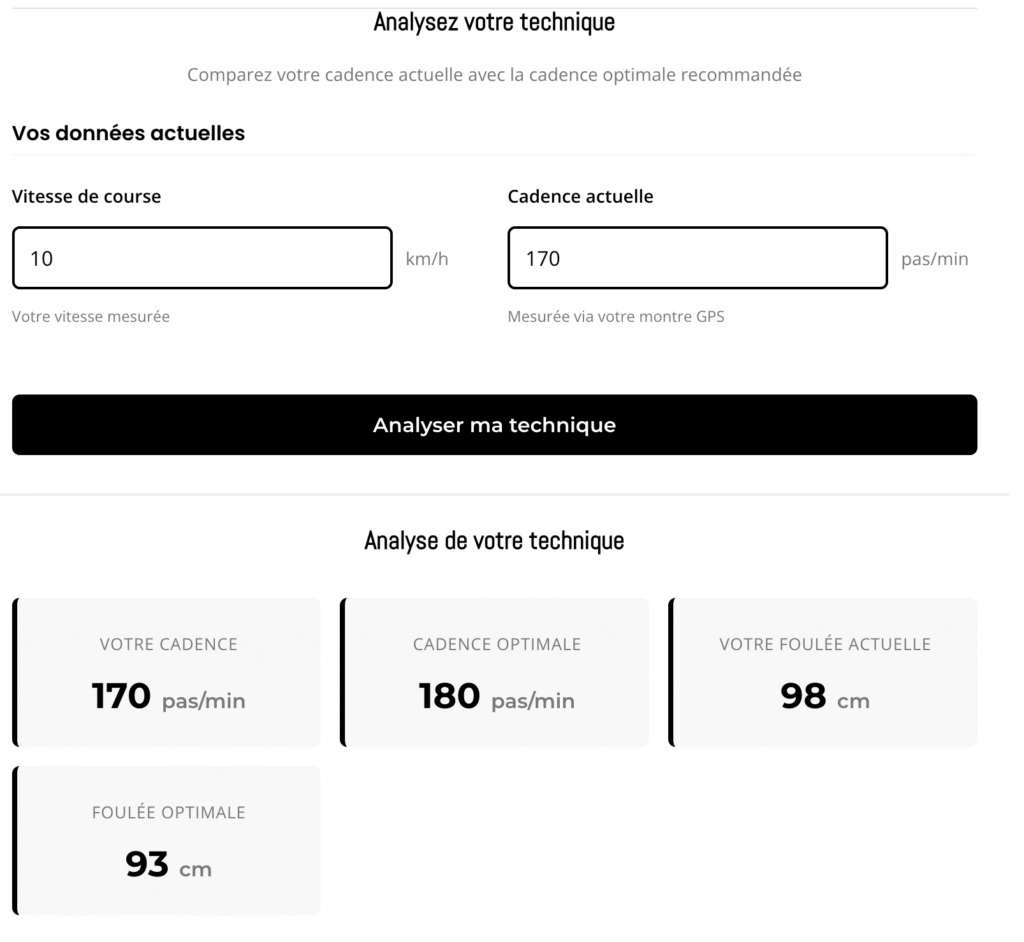The width and height of the screenshot is (1024, 942).
Task: Click the 'Analysez votre technique' heading
Action: pyautogui.click(x=494, y=21)
